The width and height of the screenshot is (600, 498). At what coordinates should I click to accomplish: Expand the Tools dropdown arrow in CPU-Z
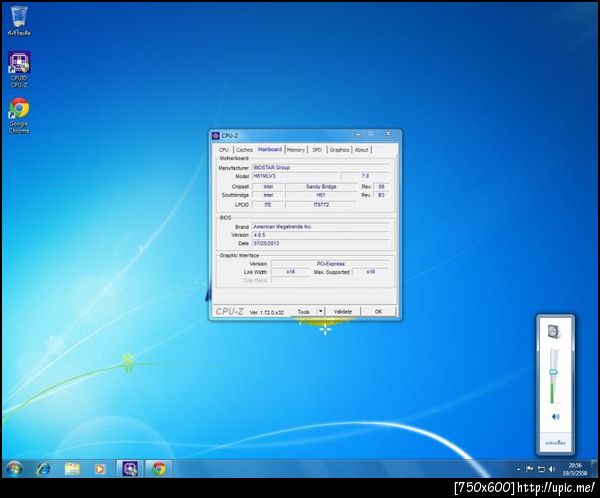321,311
